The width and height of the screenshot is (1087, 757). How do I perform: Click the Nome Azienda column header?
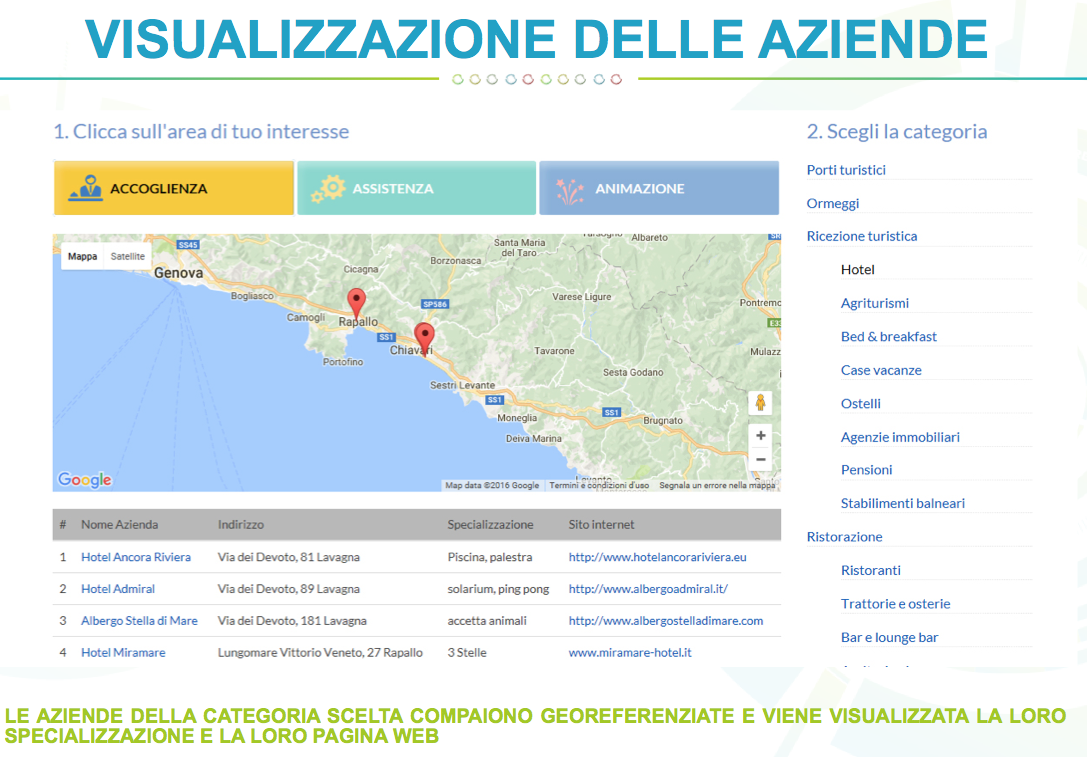point(119,525)
